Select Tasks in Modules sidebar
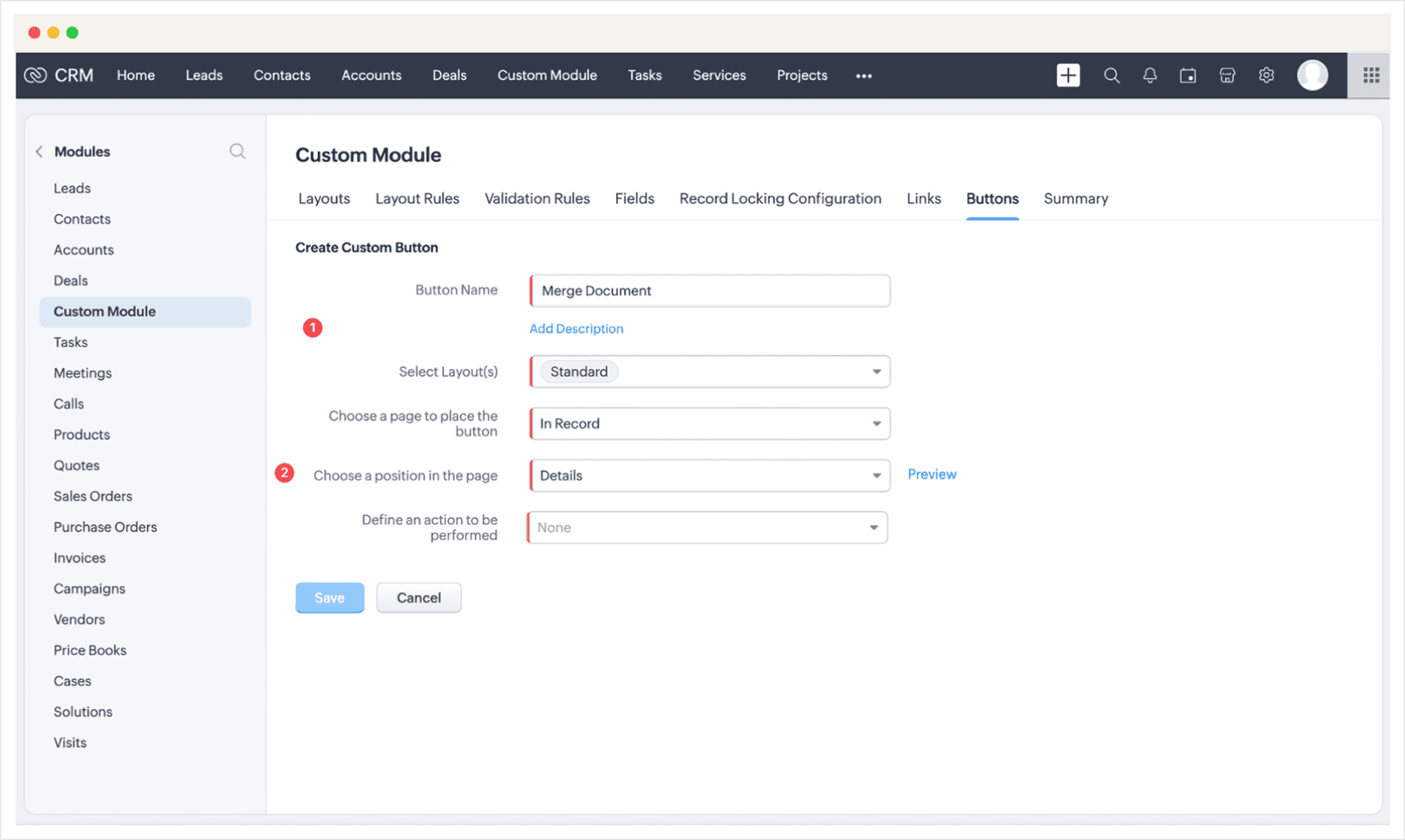 70,342
